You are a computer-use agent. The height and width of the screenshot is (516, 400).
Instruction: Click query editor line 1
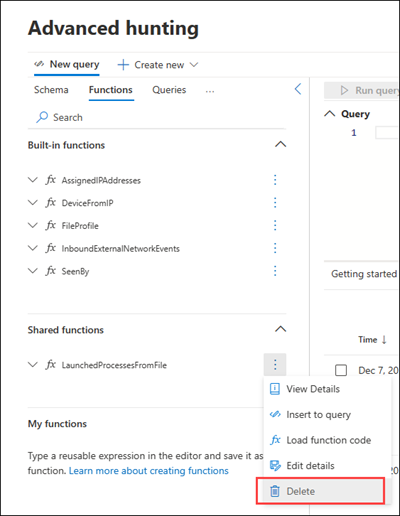pos(387,133)
